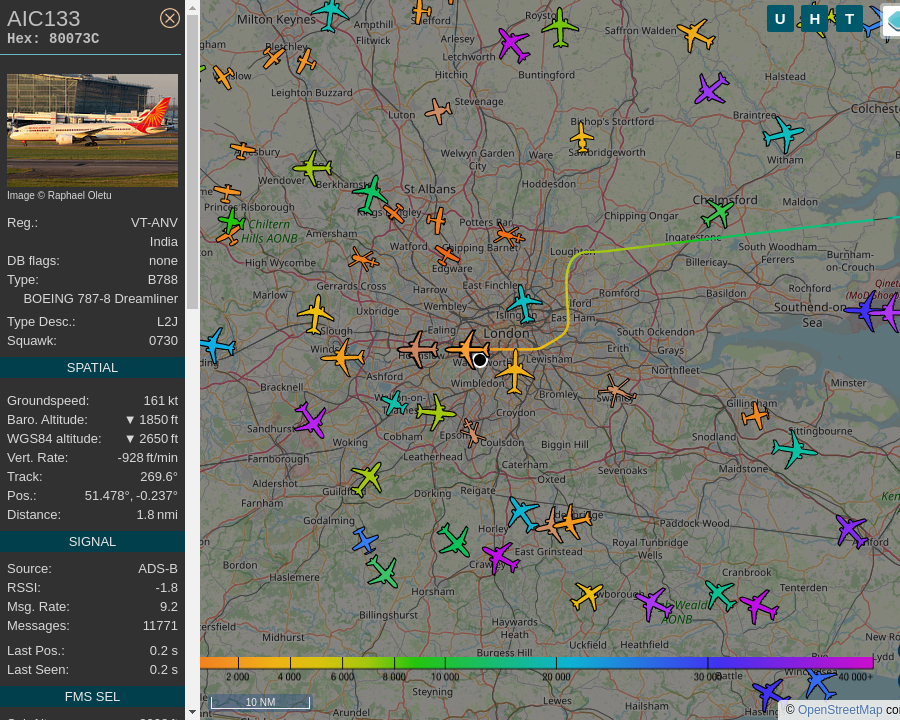Expand the FMS SEL section
This screenshot has height=720, width=900.
coord(92,696)
